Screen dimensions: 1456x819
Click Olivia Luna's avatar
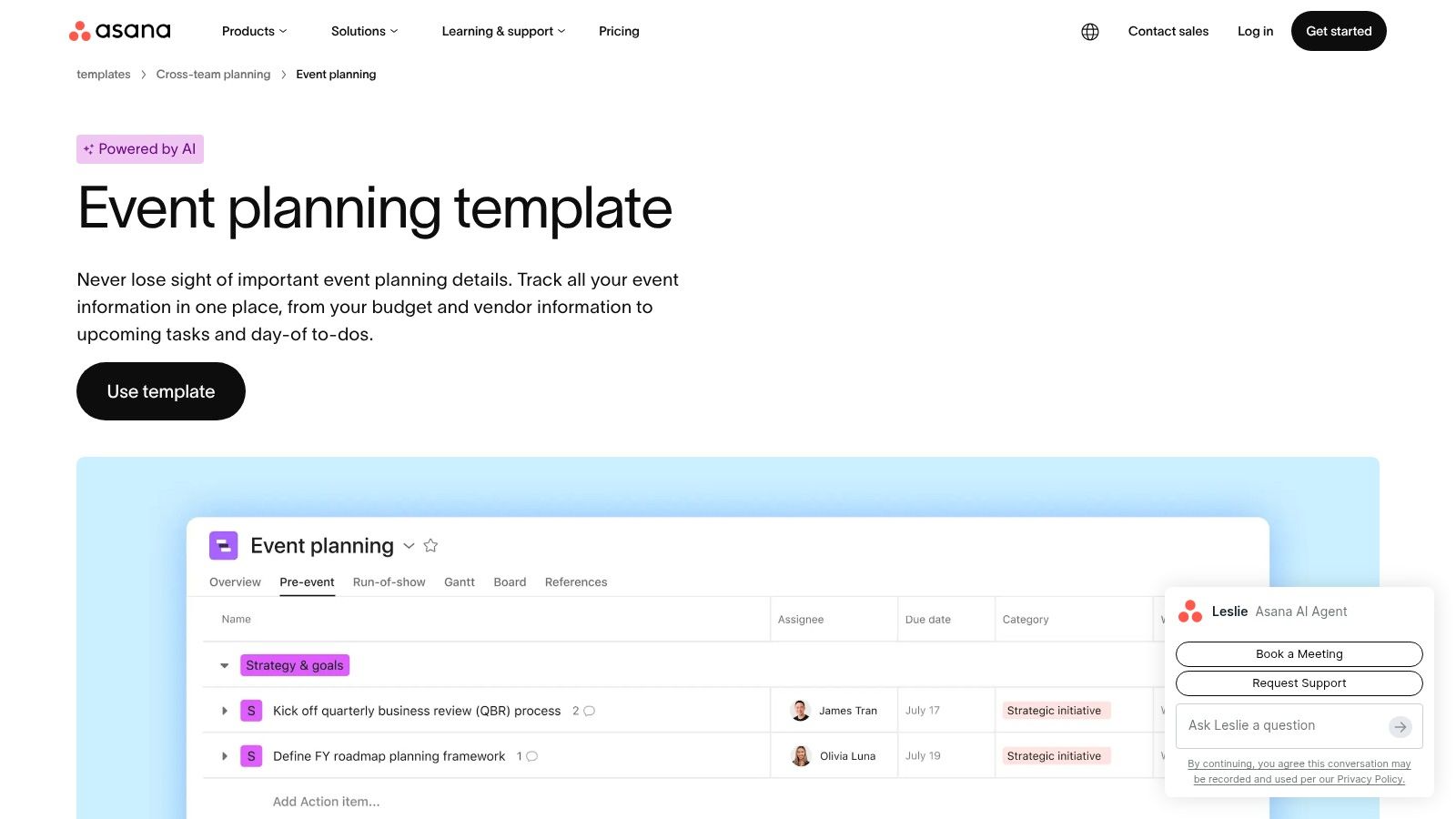[x=801, y=756]
